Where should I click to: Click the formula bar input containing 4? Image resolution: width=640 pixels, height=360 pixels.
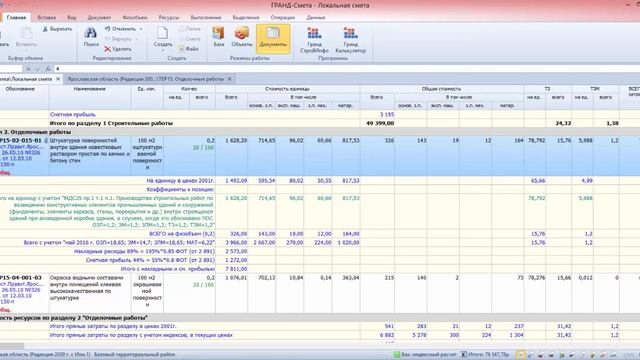[x=346, y=69]
